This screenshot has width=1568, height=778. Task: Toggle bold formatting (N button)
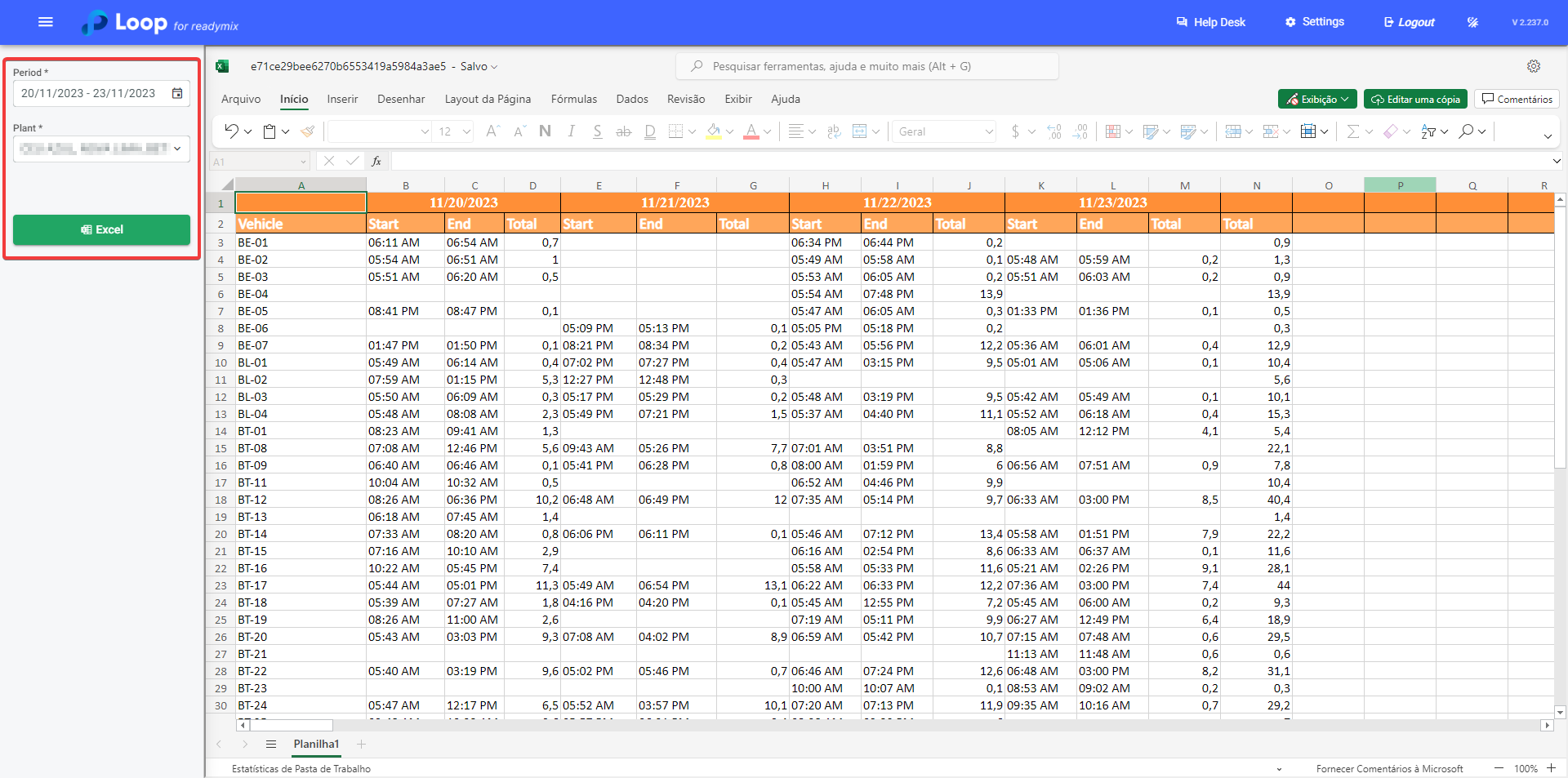[x=545, y=131]
